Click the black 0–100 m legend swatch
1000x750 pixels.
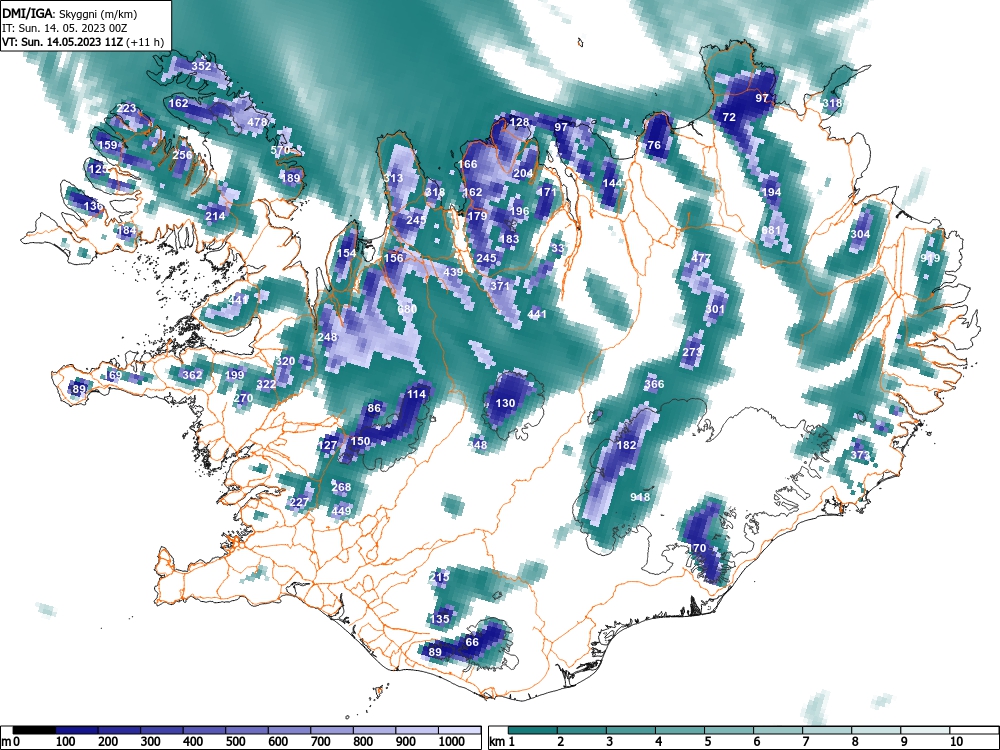pos(34,730)
